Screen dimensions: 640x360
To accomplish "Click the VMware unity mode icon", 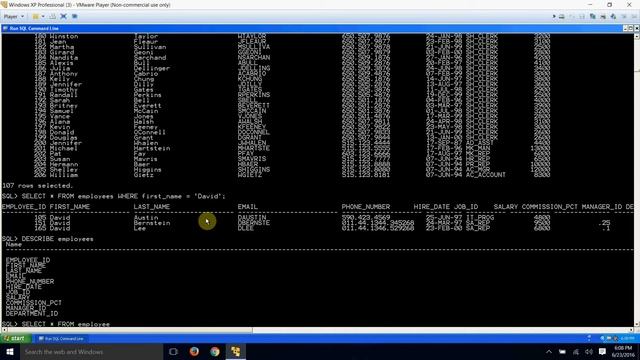I will [74, 16].
